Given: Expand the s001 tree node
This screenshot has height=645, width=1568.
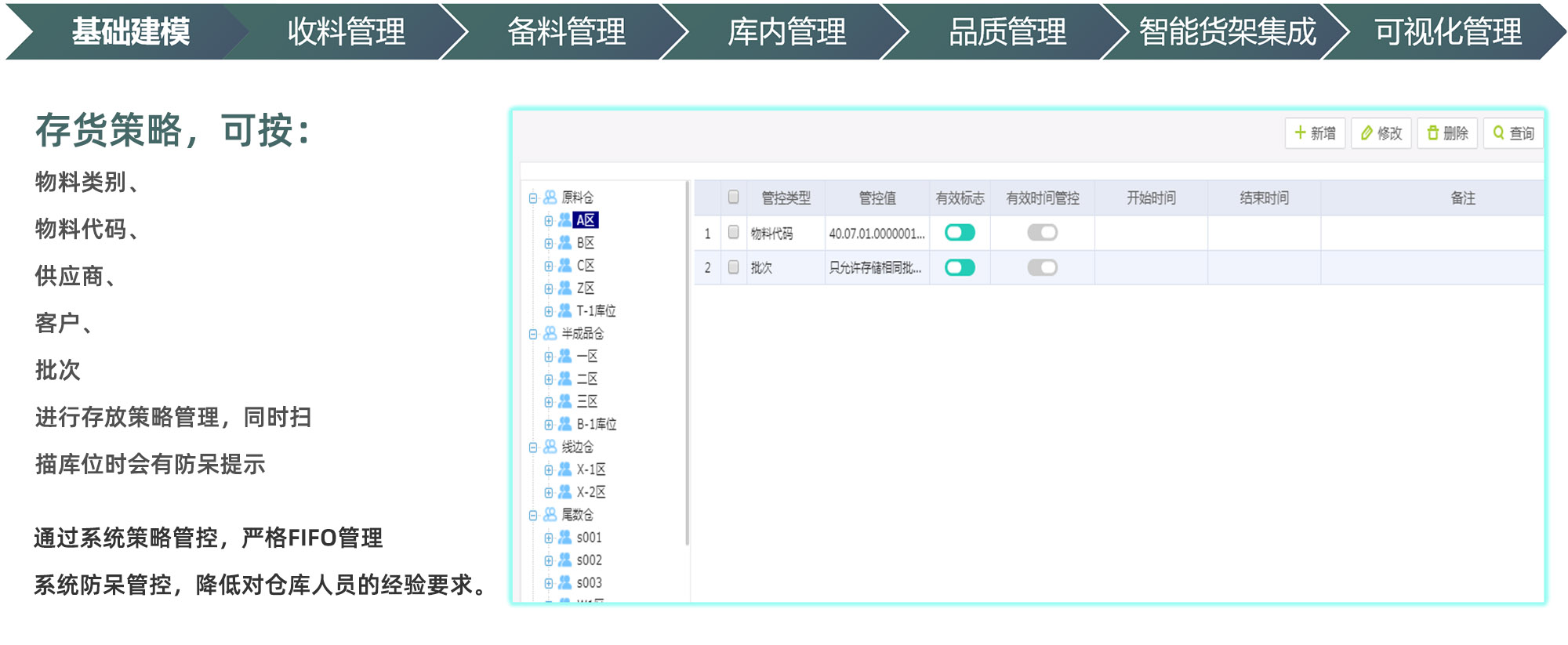Looking at the screenshot, I should tap(549, 538).
